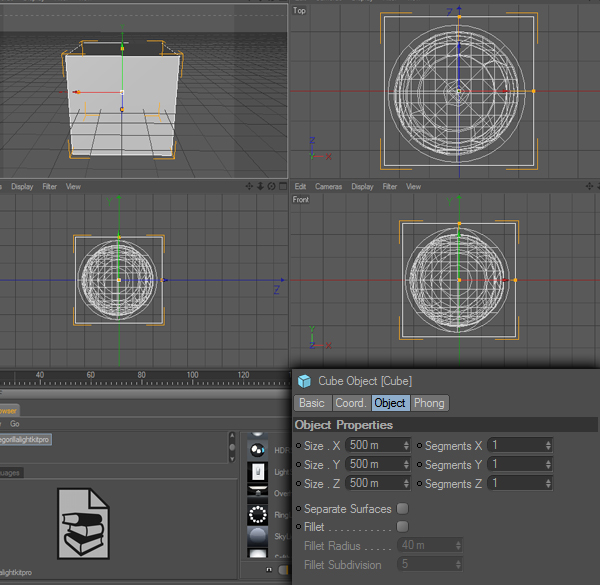Toggle the keyframe dot beside Fillet
Screen dimensions: 600x585
coord(298,526)
